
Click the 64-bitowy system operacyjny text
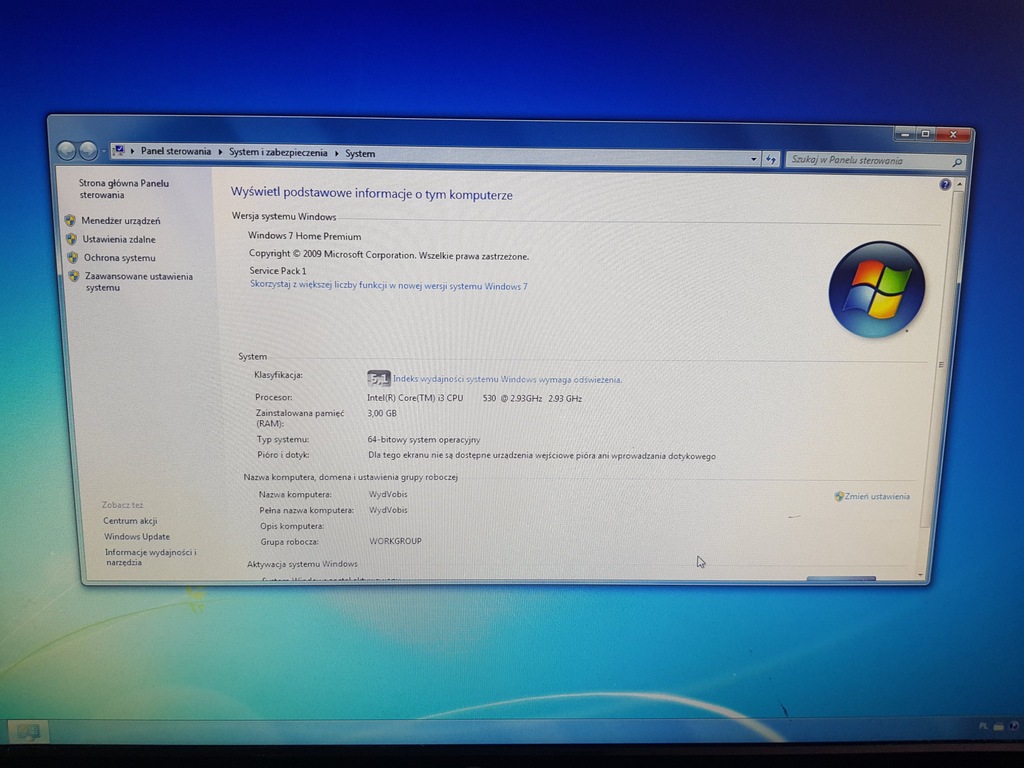(x=424, y=440)
